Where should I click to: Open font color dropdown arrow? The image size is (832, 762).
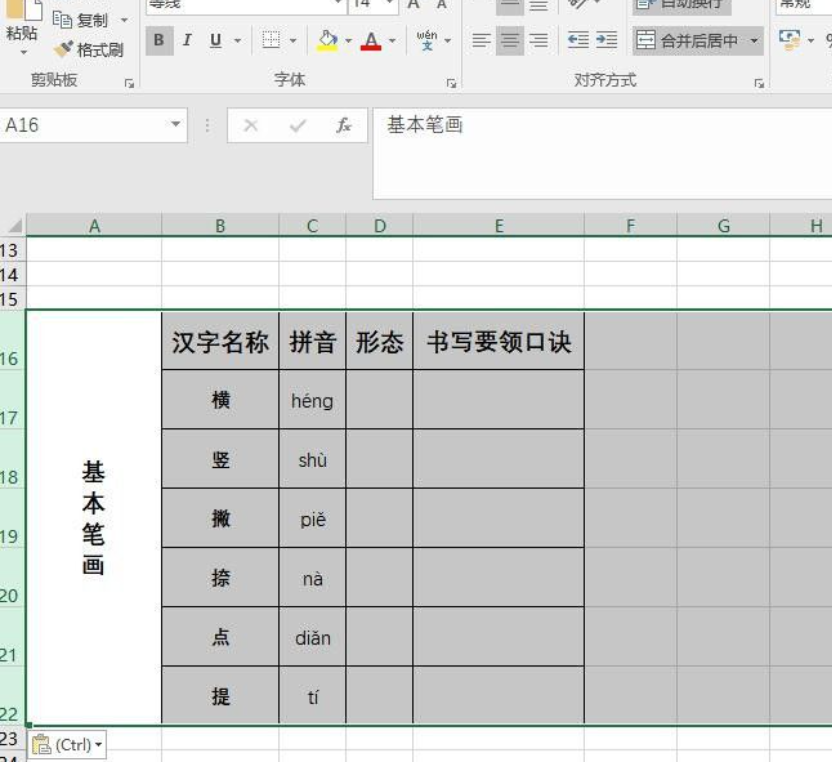[393, 41]
